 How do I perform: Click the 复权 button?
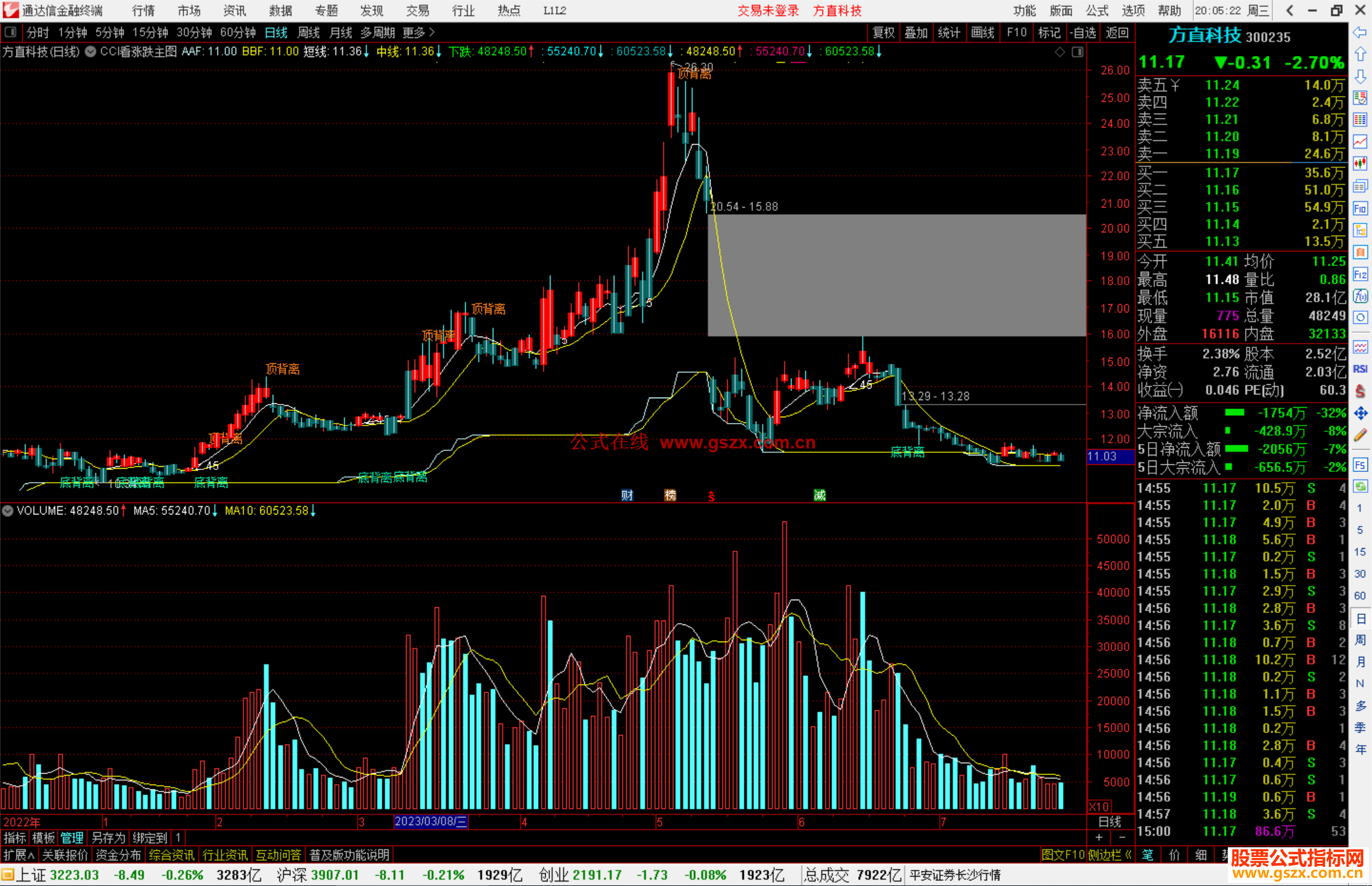pyautogui.click(x=883, y=32)
